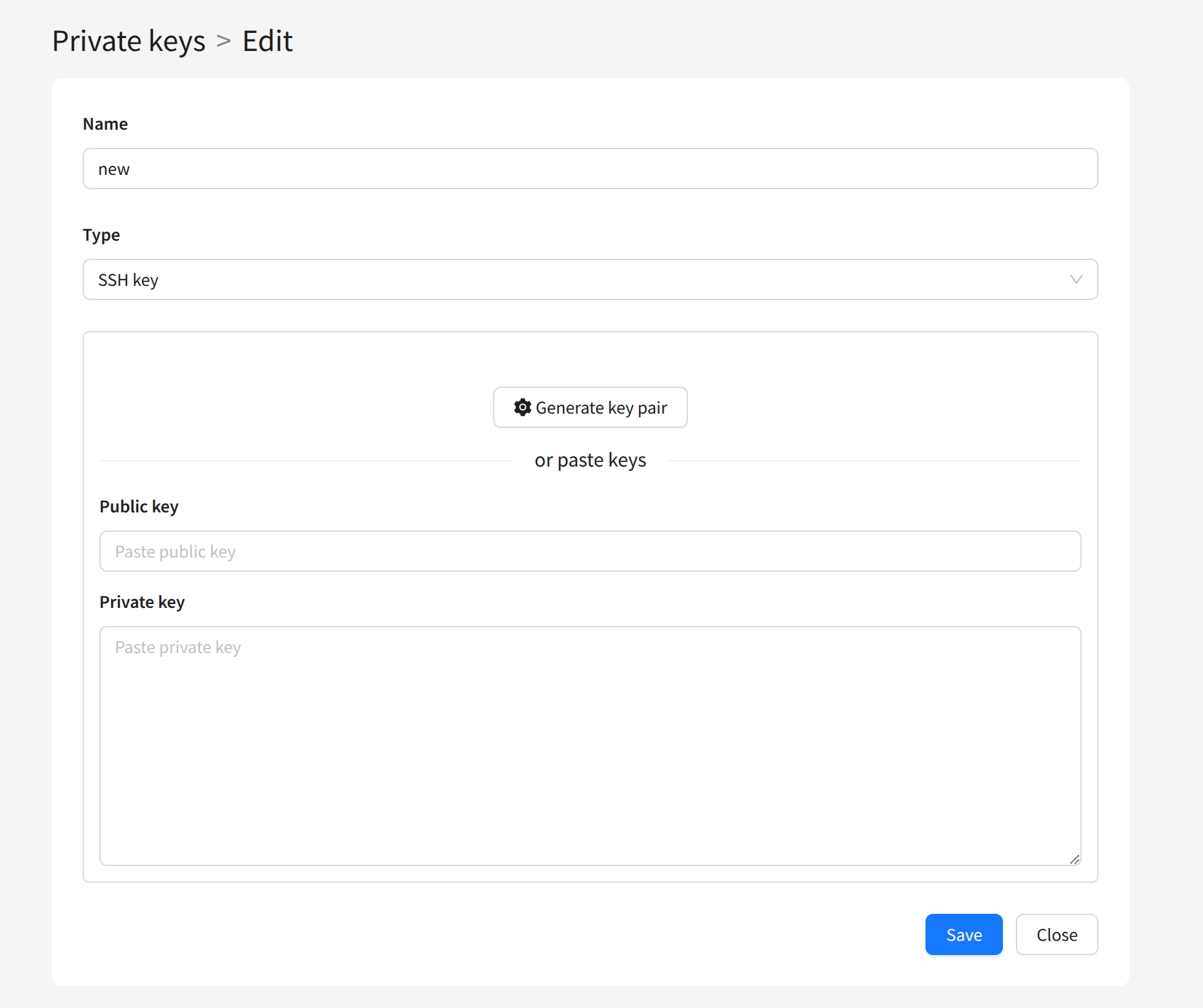Select the Public key label
Image resolution: width=1203 pixels, height=1008 pixels.
pyautogui.click(x=139, y=507)
